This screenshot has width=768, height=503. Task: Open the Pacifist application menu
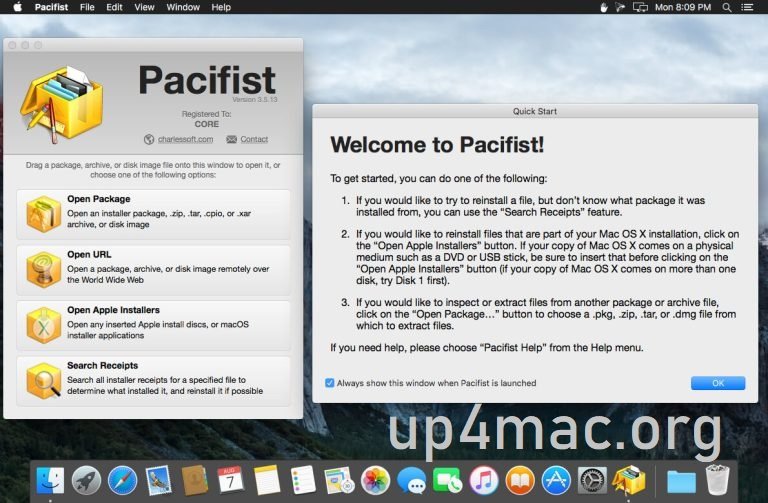pos(51,7)
